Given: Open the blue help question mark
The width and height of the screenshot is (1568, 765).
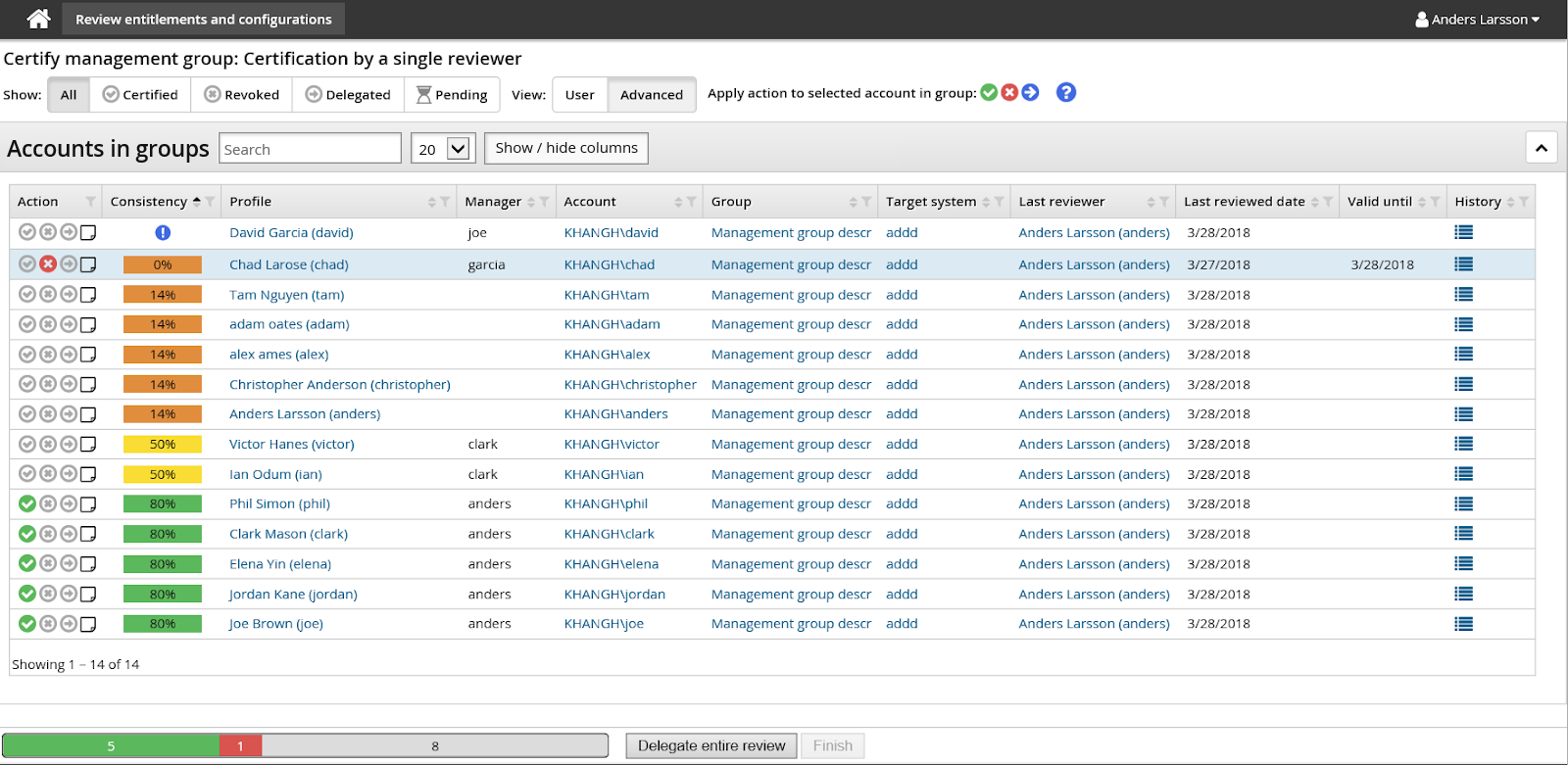Looking at the screenshot, I should [x=1066, y=92].
